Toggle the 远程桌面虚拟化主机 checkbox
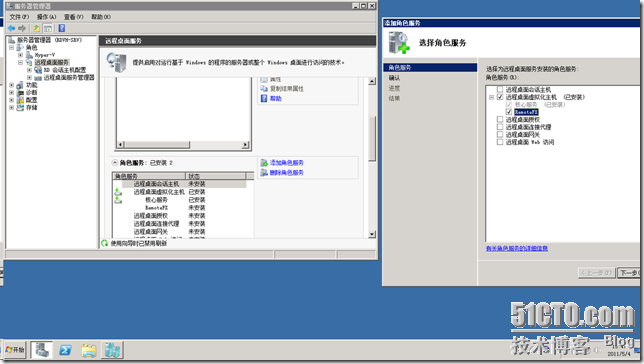 point(500,97)
